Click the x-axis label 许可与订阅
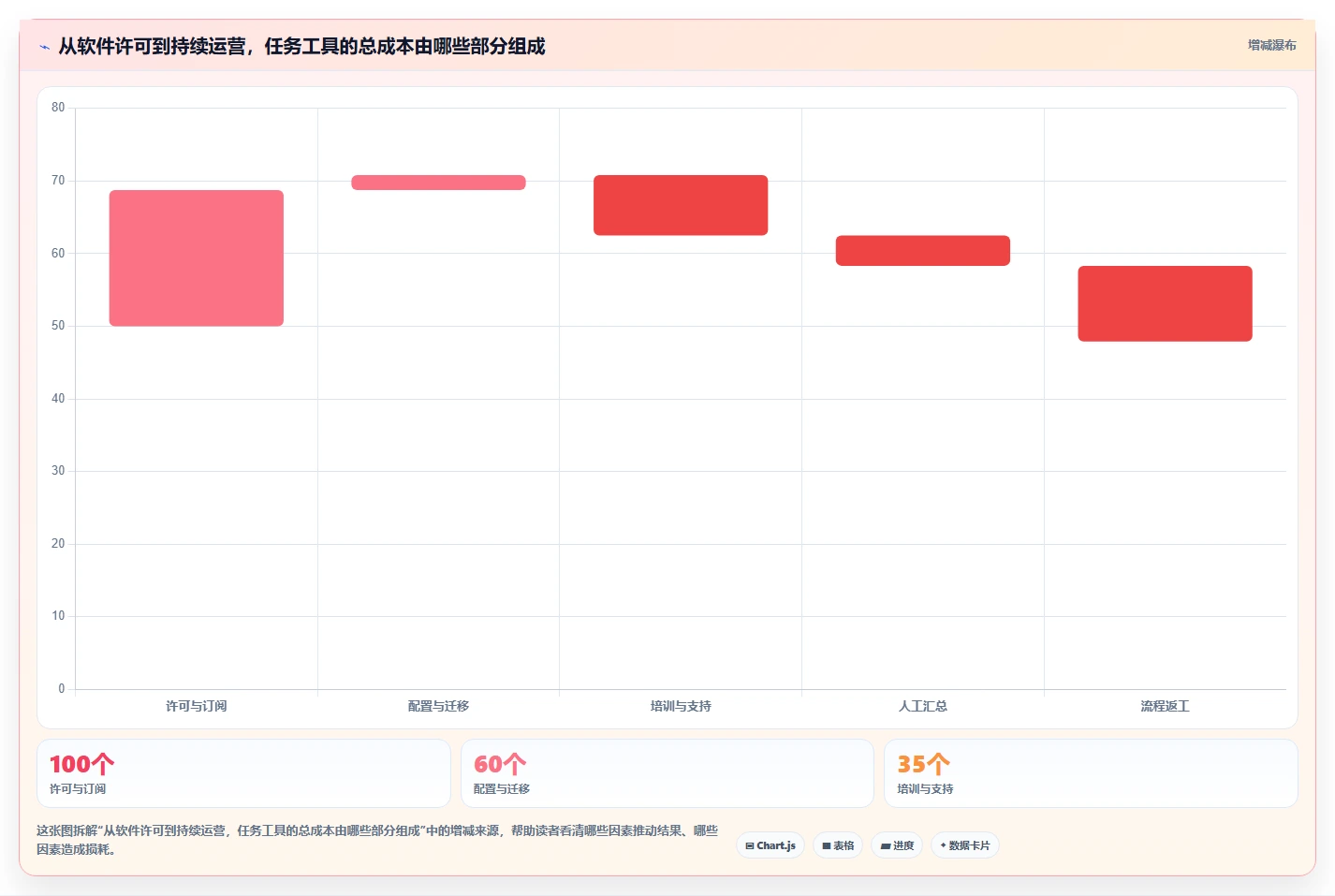Screen dimensions: 1335x896 coord(197,706)
